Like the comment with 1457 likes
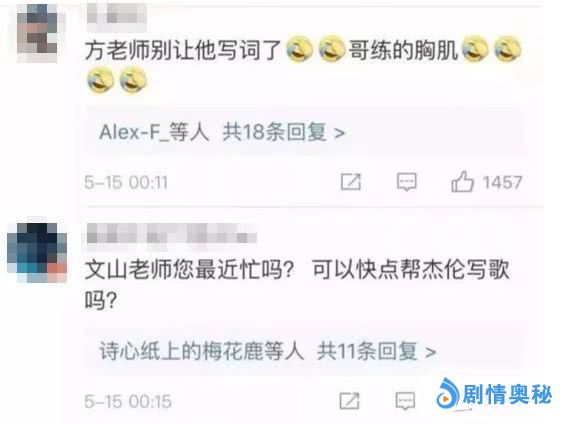 click(462, 181)
